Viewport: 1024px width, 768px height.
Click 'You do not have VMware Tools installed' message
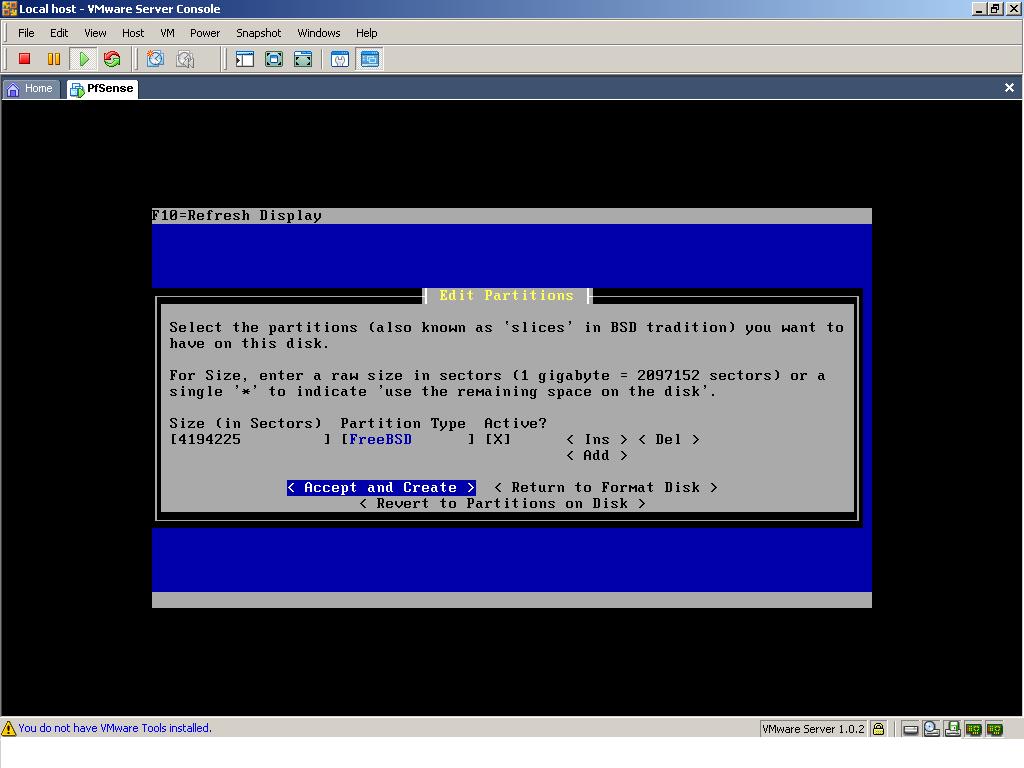pyautogui.click(x=115, y=728)
